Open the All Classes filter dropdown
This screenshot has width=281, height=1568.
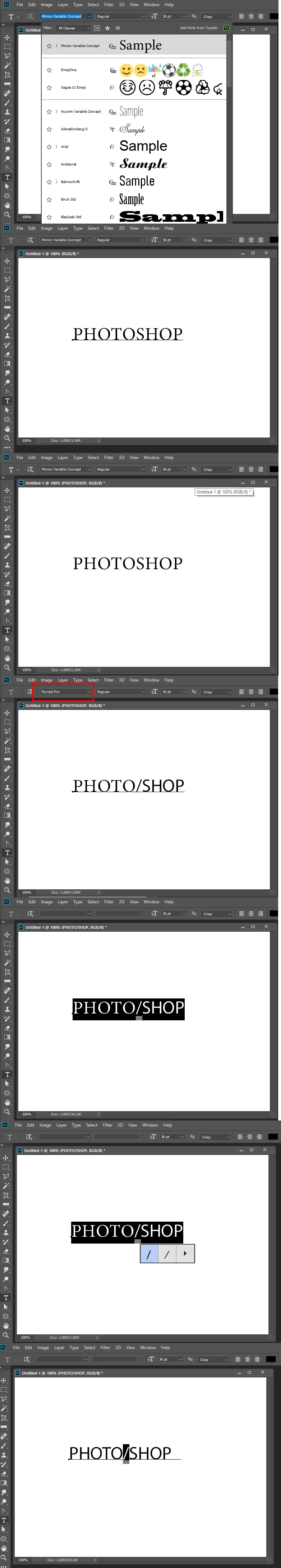coord(73,28)
